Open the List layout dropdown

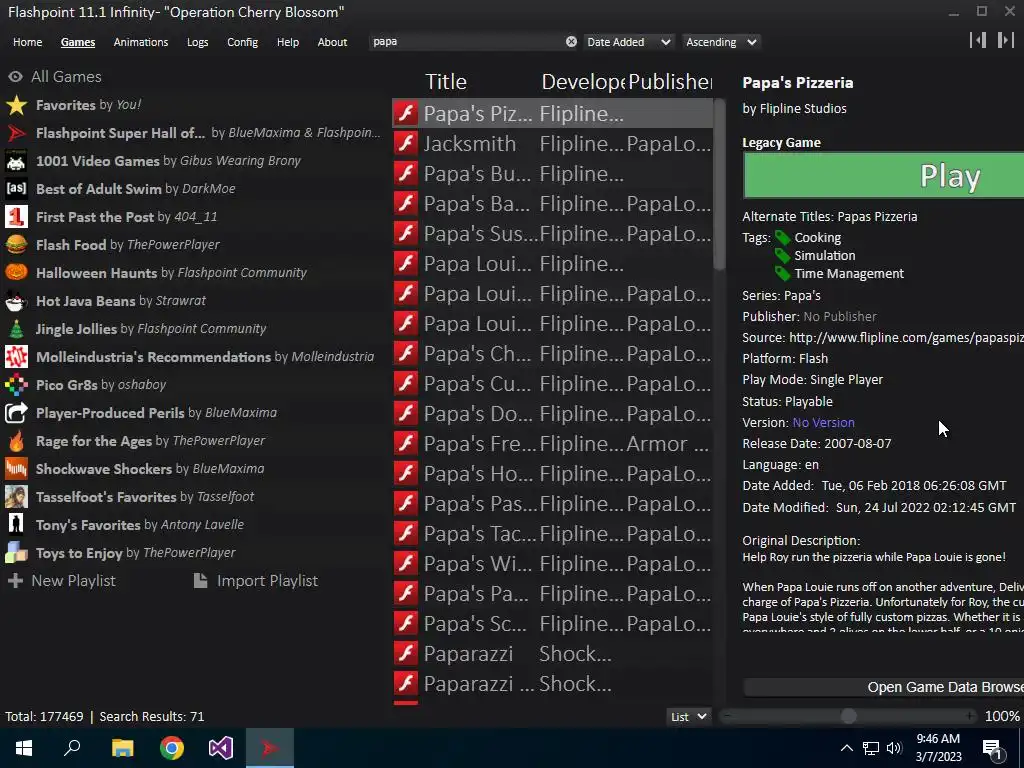(688, 716)
